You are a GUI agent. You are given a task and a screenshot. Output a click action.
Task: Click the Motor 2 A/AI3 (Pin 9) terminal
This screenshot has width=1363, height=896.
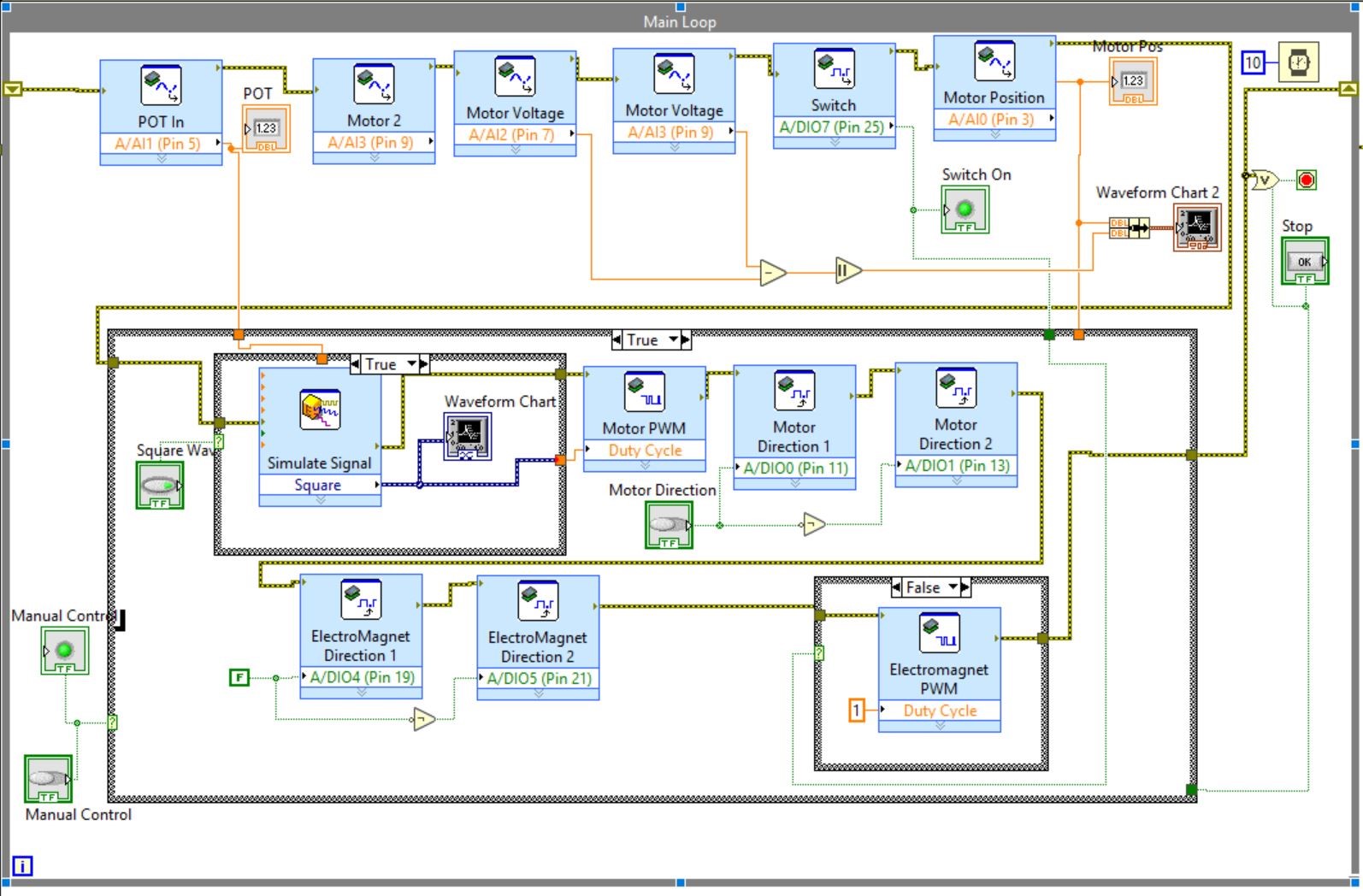click(x=374, y=142)
